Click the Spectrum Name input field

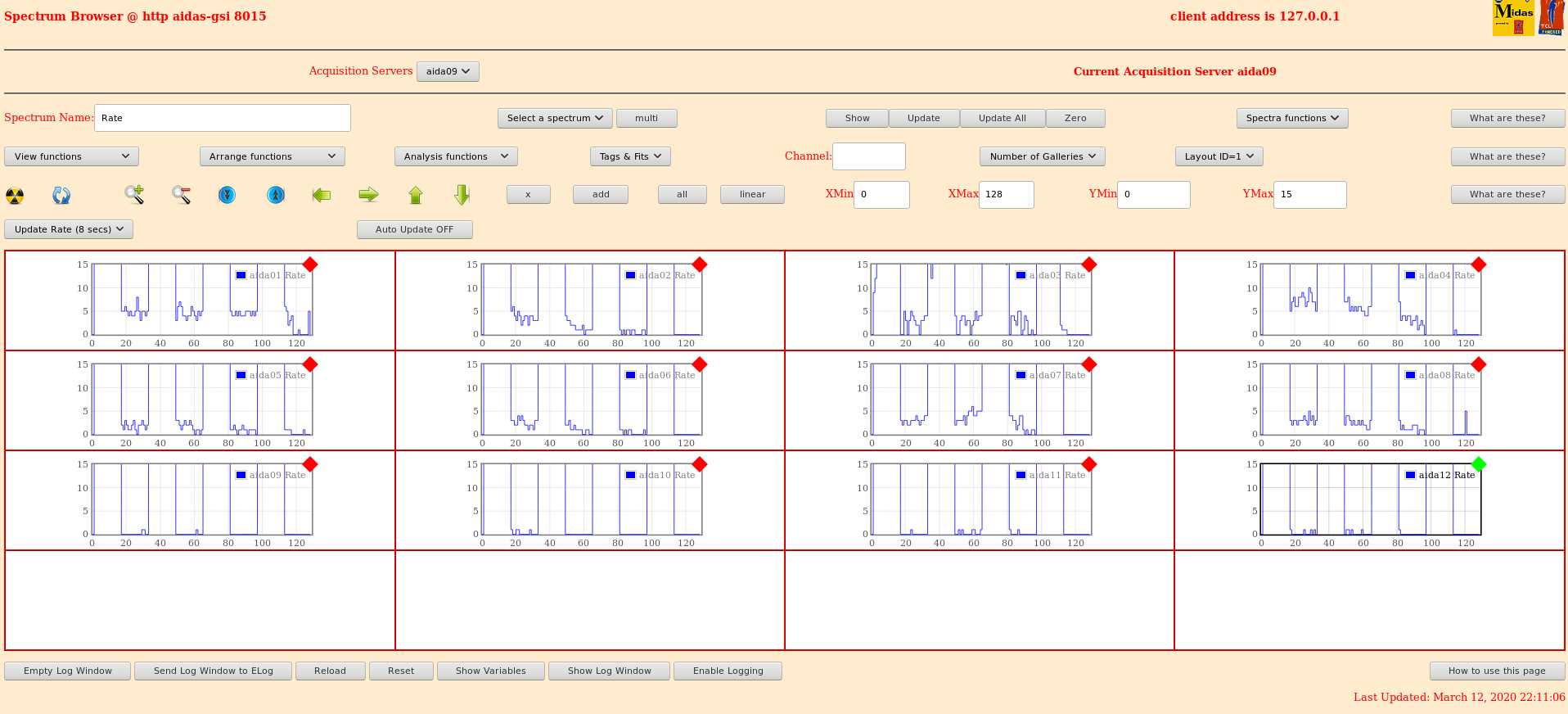point(222,118)
